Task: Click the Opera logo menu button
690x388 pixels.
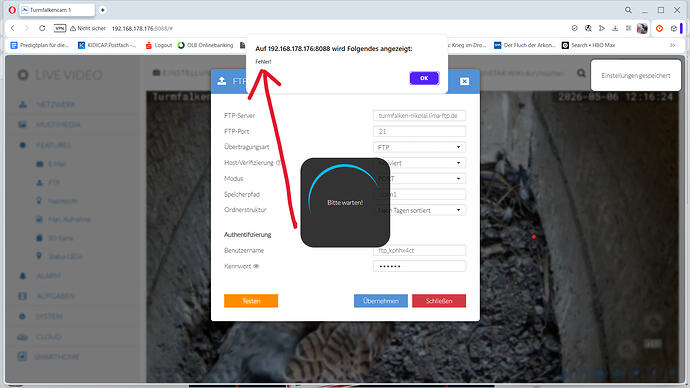Action: 12,10
